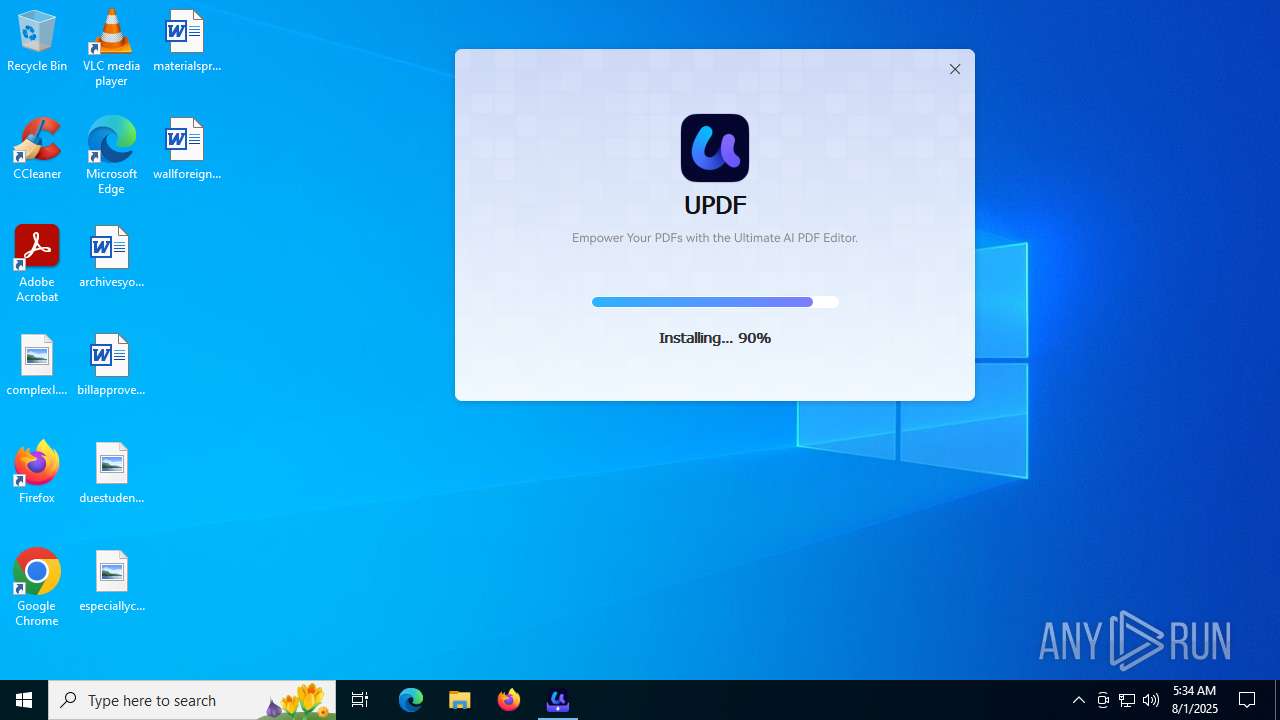Click the "Installing... 90%" status text
Image resolution: width=1280 pixels, height=720 pixels.
click(x=715, y=338)
